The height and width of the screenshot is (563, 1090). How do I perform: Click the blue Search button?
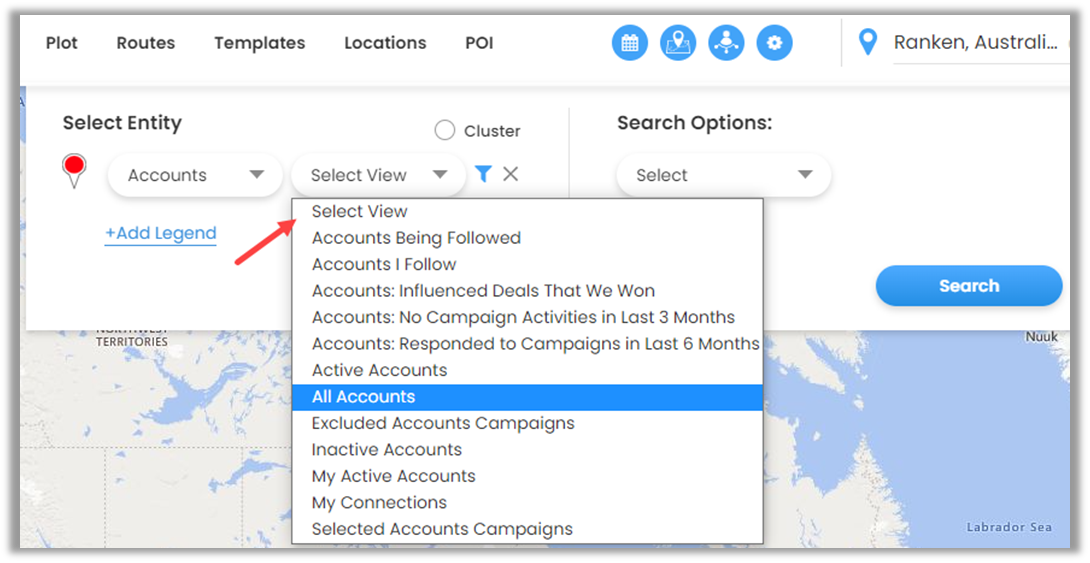[x=968, y=286]
